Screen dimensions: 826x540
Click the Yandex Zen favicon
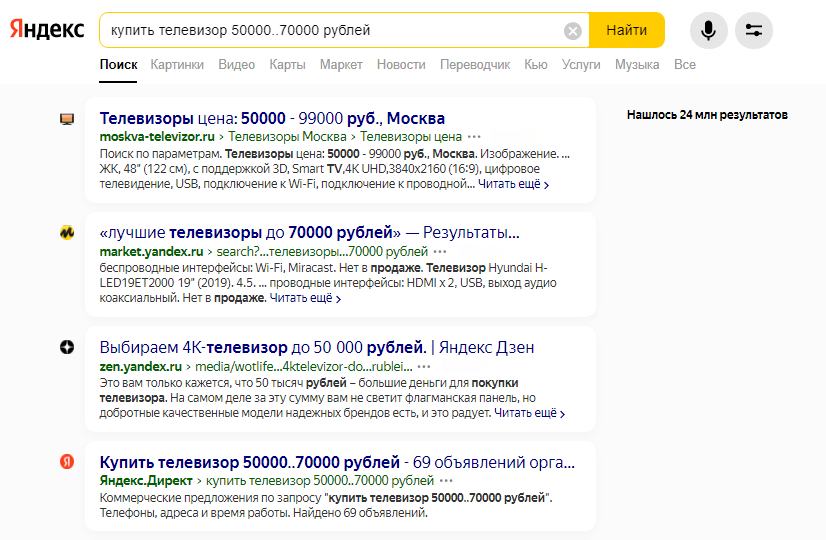(x=67, y=347)
